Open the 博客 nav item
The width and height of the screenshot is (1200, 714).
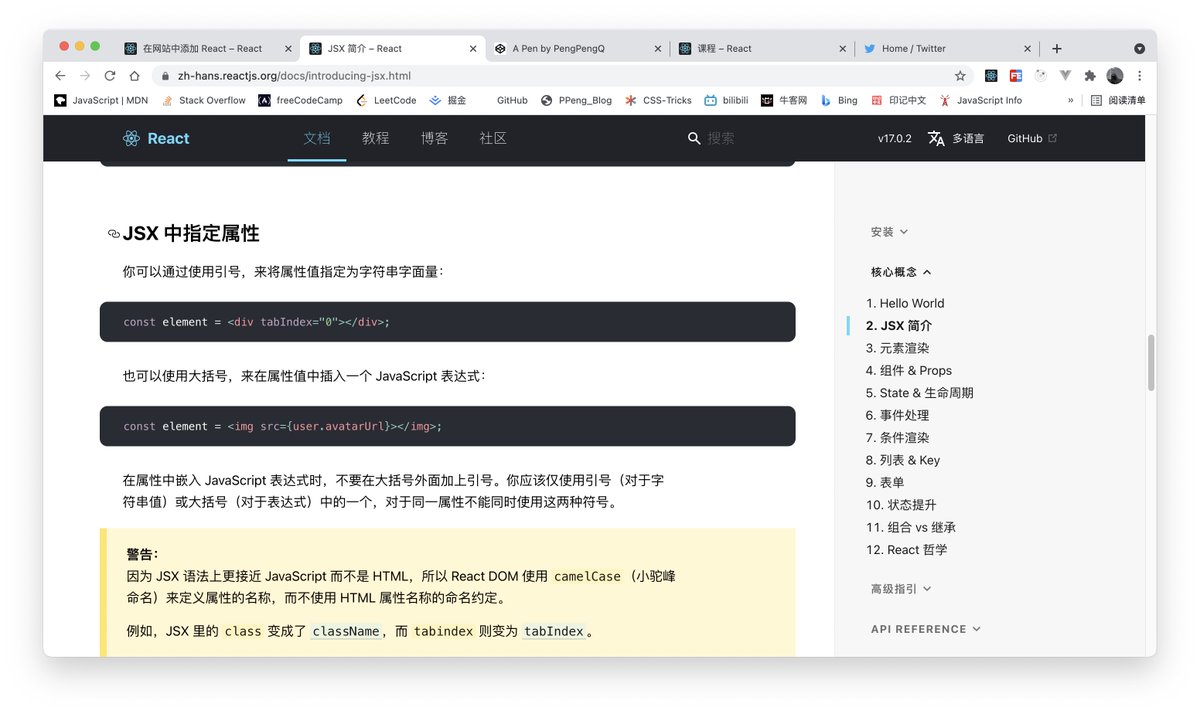[x=434, y=138]
